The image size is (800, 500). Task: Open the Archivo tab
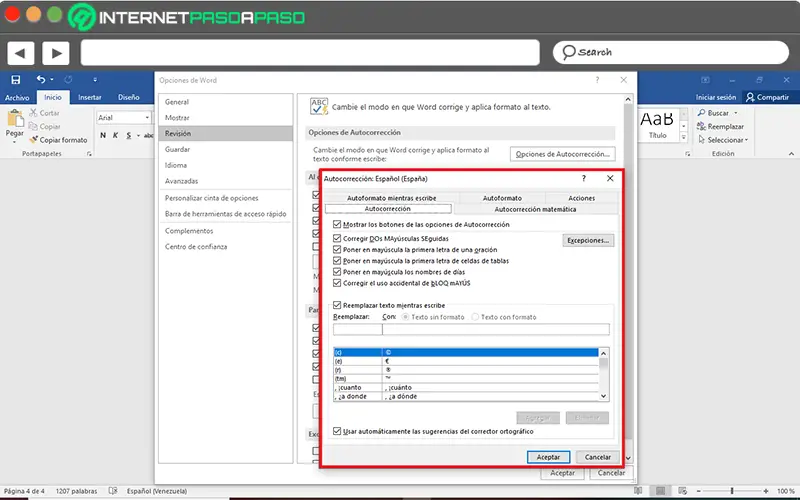pyautogui.click(x=17, y=97)
